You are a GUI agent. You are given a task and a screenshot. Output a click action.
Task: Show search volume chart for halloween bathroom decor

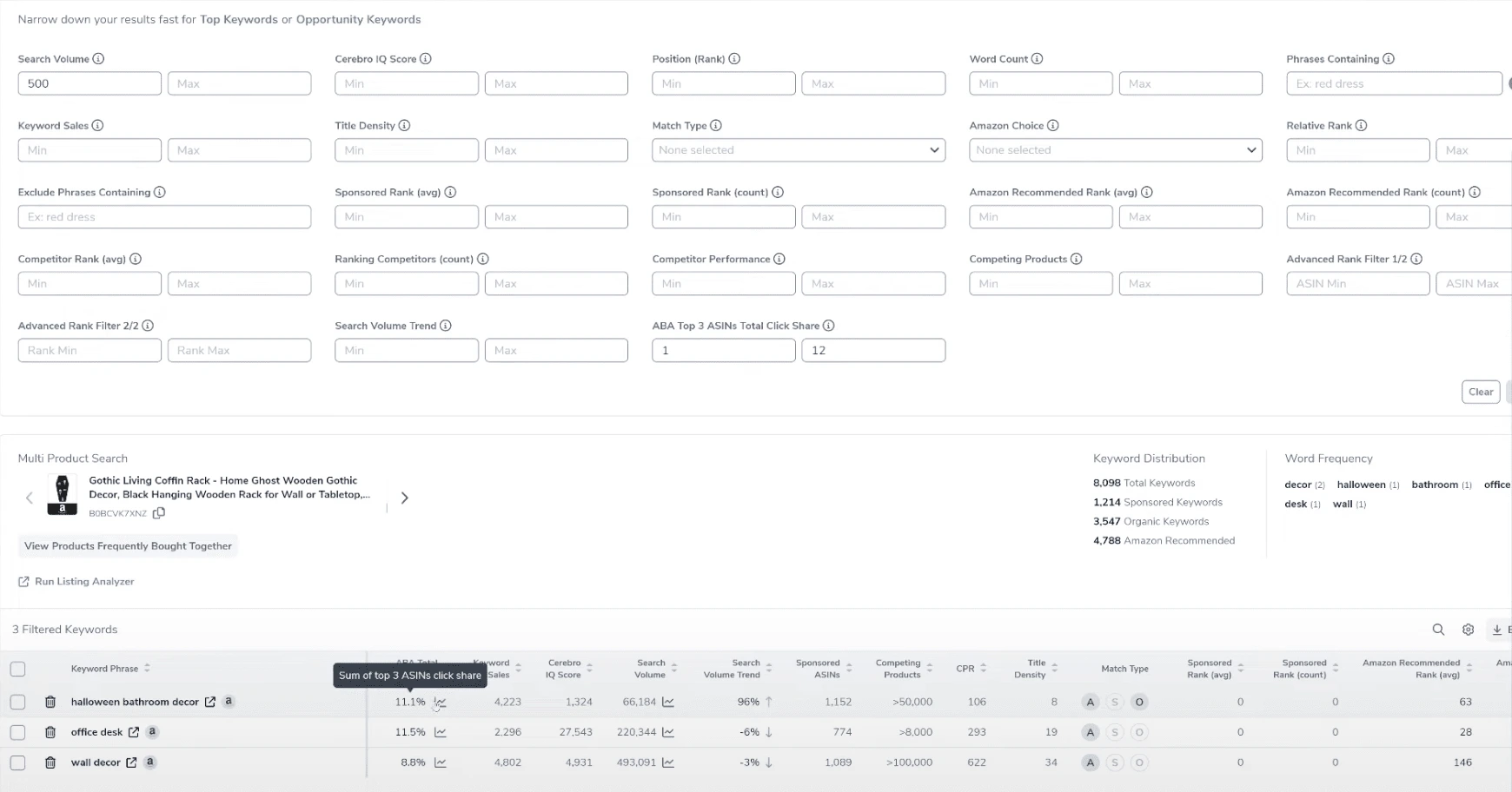668,702
